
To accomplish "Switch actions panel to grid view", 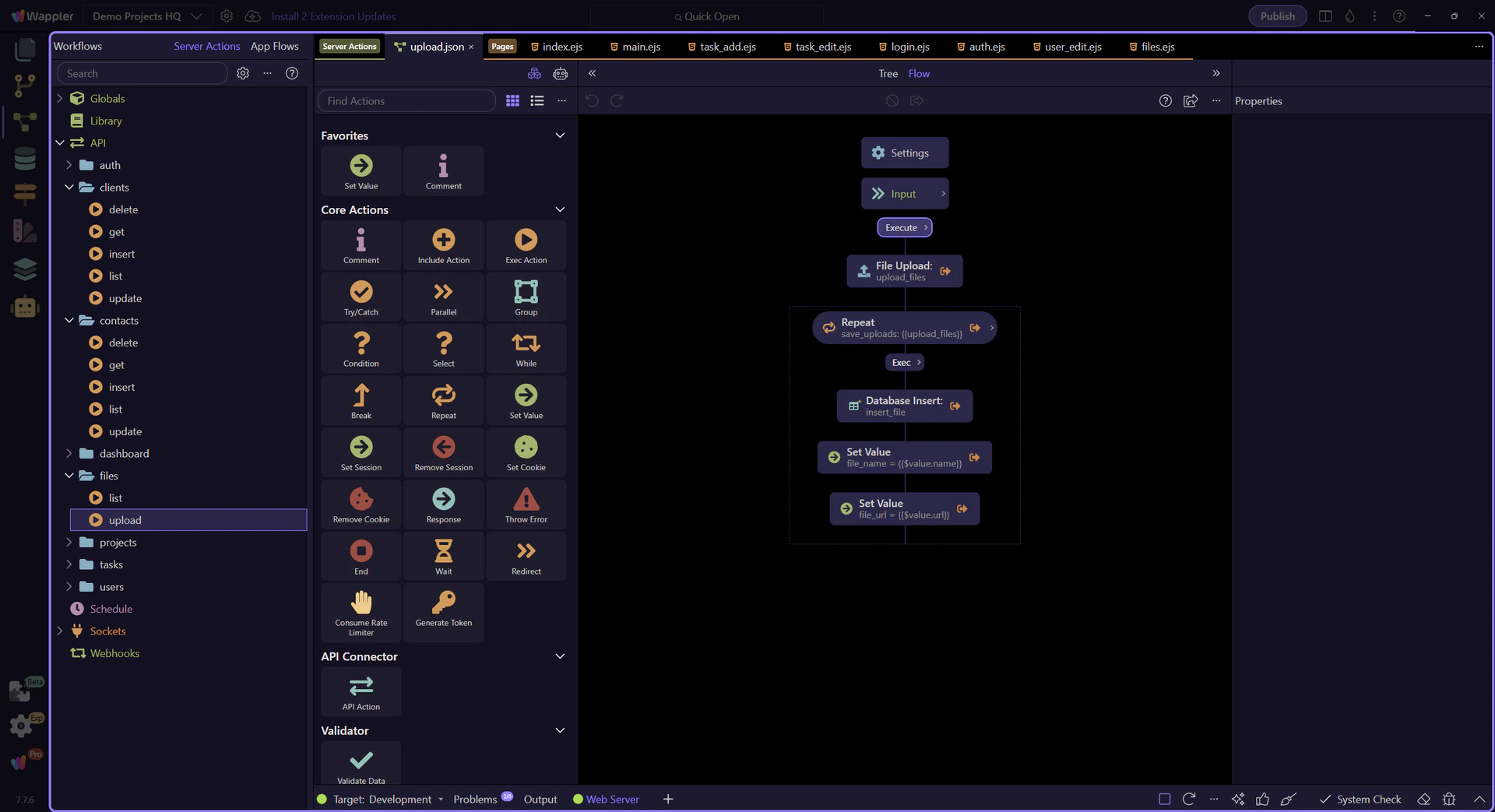I will click(512, 100).
